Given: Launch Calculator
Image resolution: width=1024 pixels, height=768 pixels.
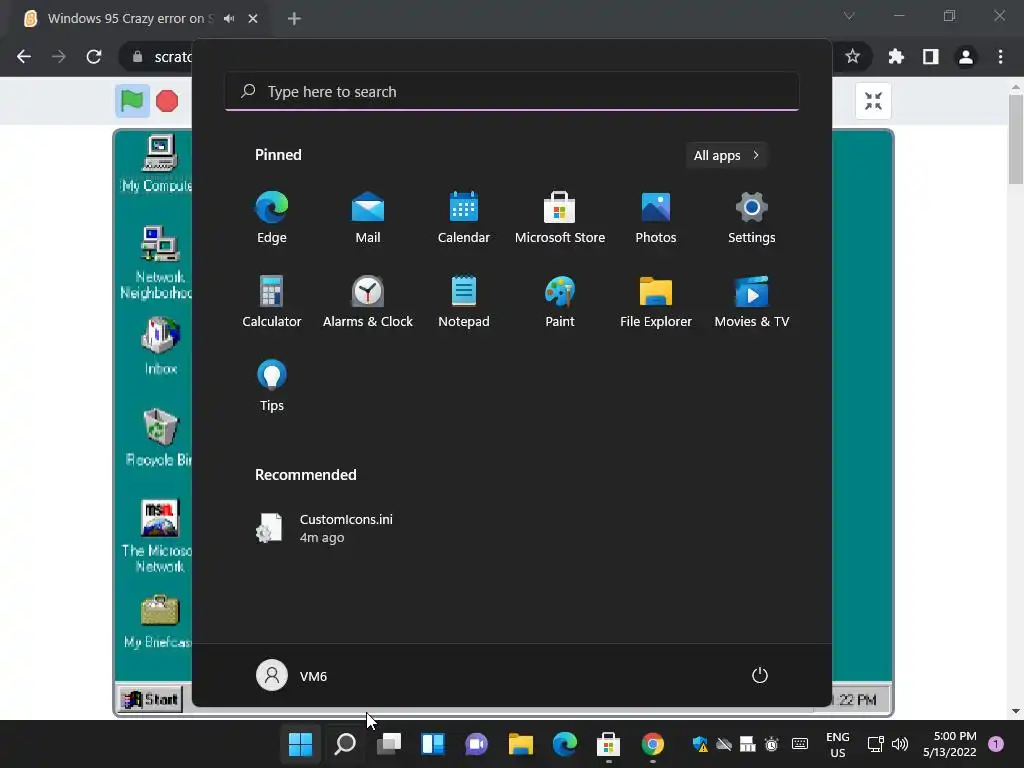Looking at the screenshot, I should tap(272, 302).
